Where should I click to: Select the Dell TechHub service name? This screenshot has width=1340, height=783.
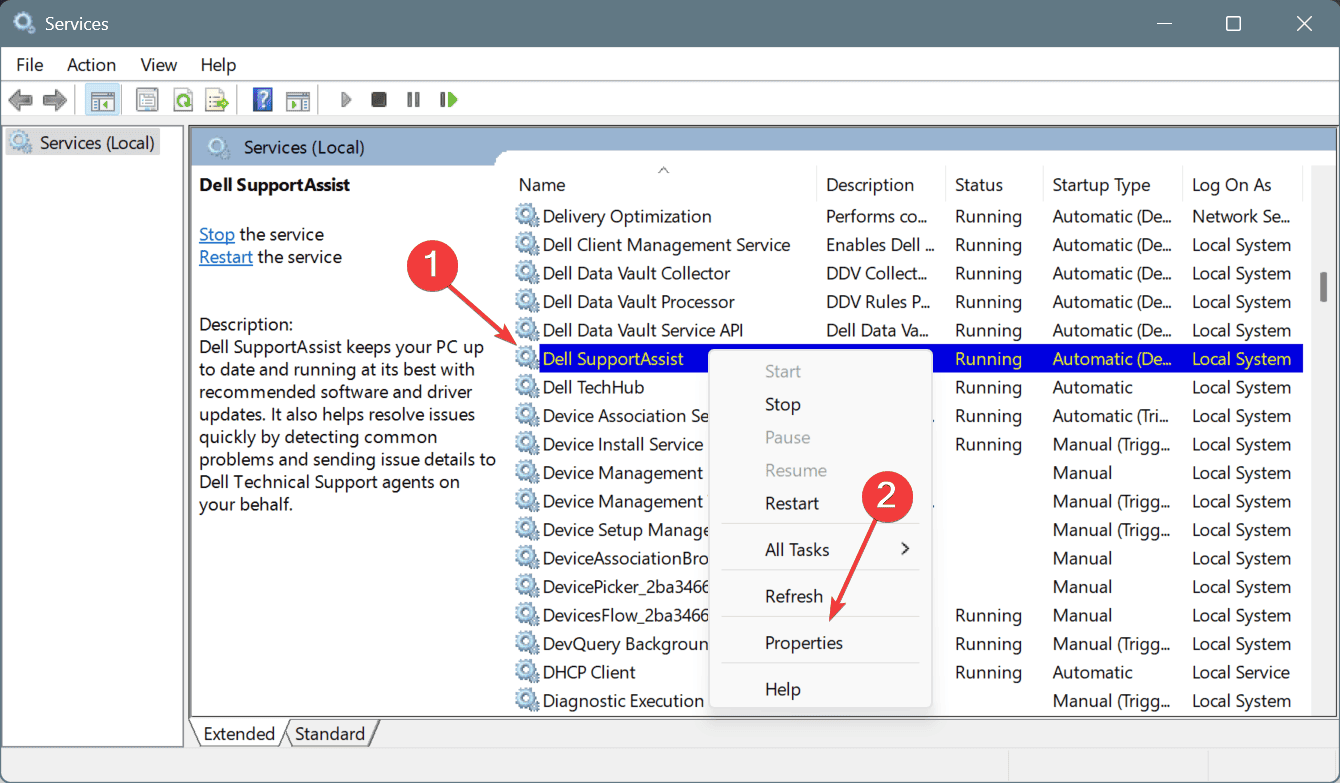[593, 387]
